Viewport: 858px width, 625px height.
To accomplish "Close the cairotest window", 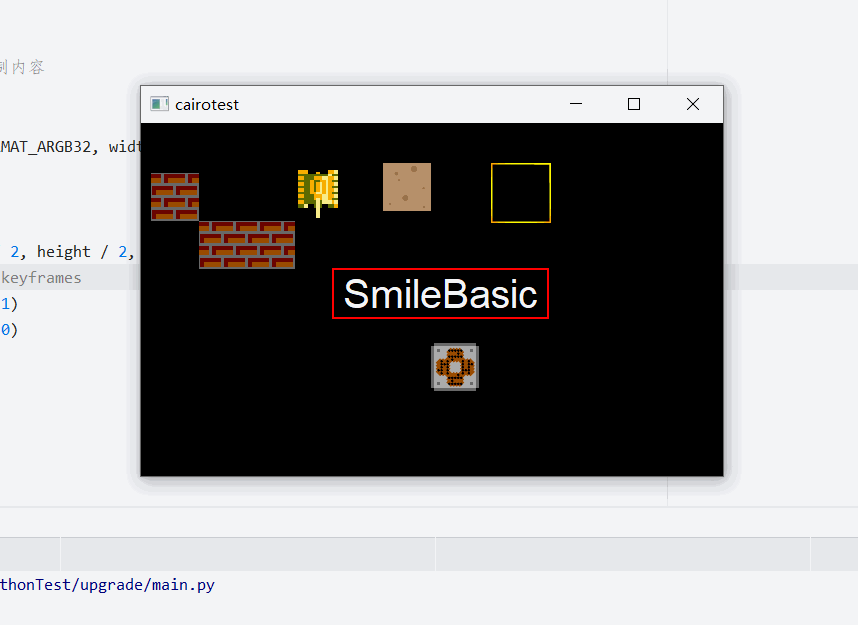I will [693, 104].
